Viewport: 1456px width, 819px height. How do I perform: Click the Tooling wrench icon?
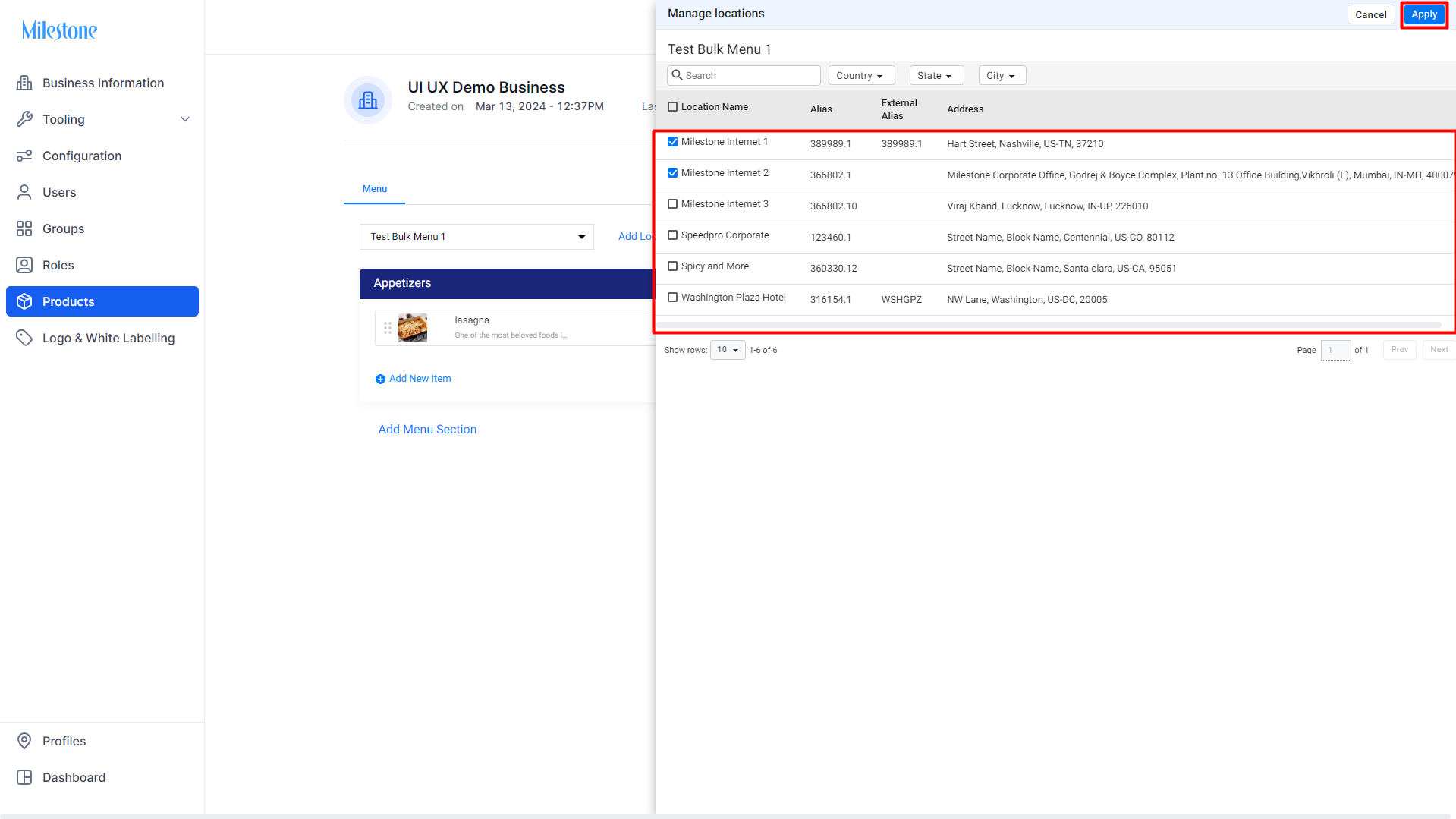[x=24, y=119]
